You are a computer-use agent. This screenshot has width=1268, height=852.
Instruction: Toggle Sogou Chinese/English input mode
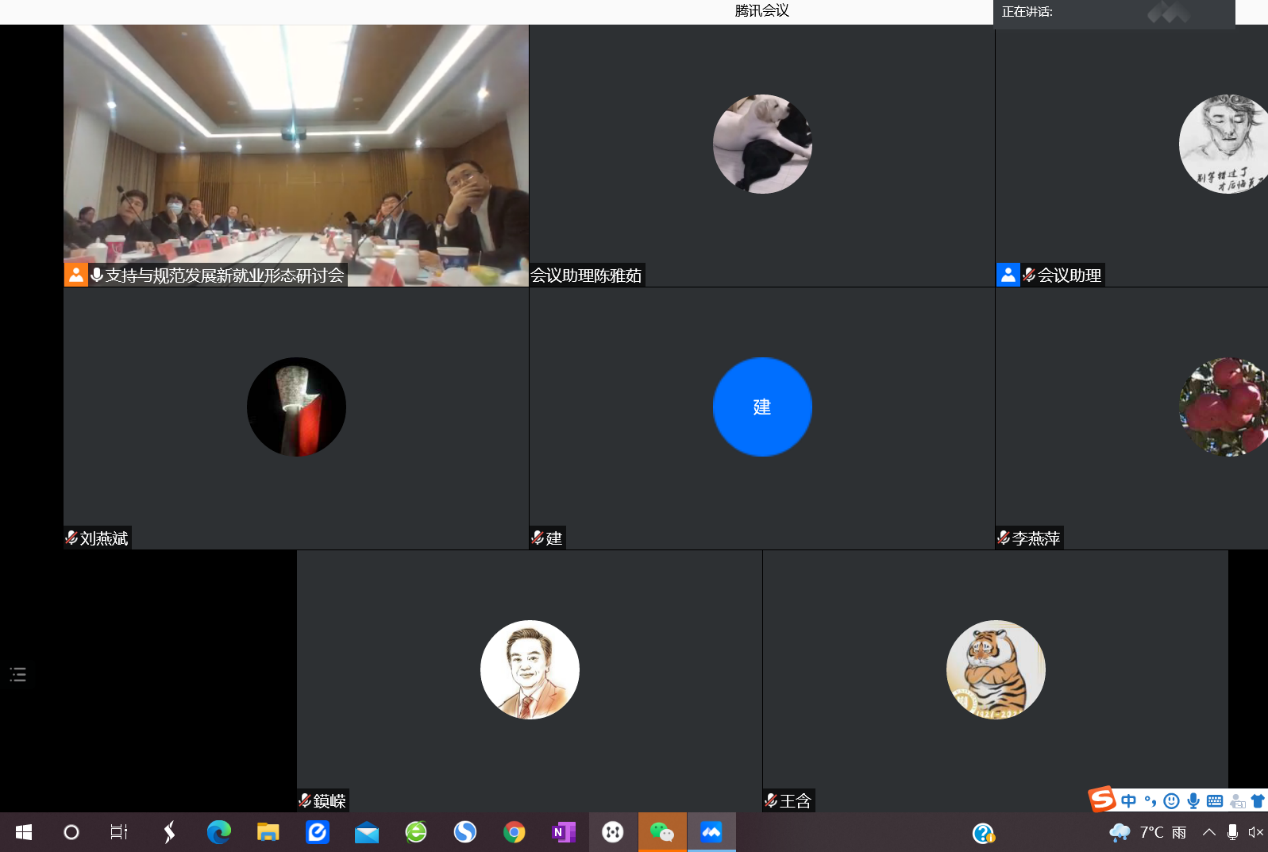1129,800
